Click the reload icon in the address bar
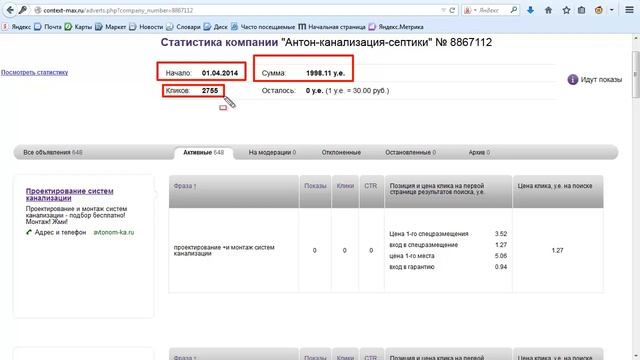 click(452, 10)
